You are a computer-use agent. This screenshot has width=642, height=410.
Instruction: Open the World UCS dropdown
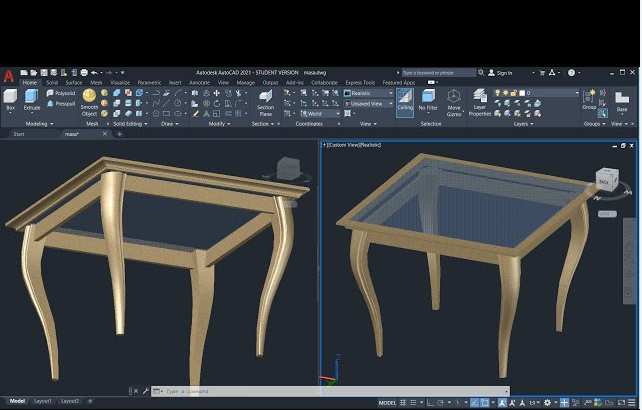pos(320,113)
